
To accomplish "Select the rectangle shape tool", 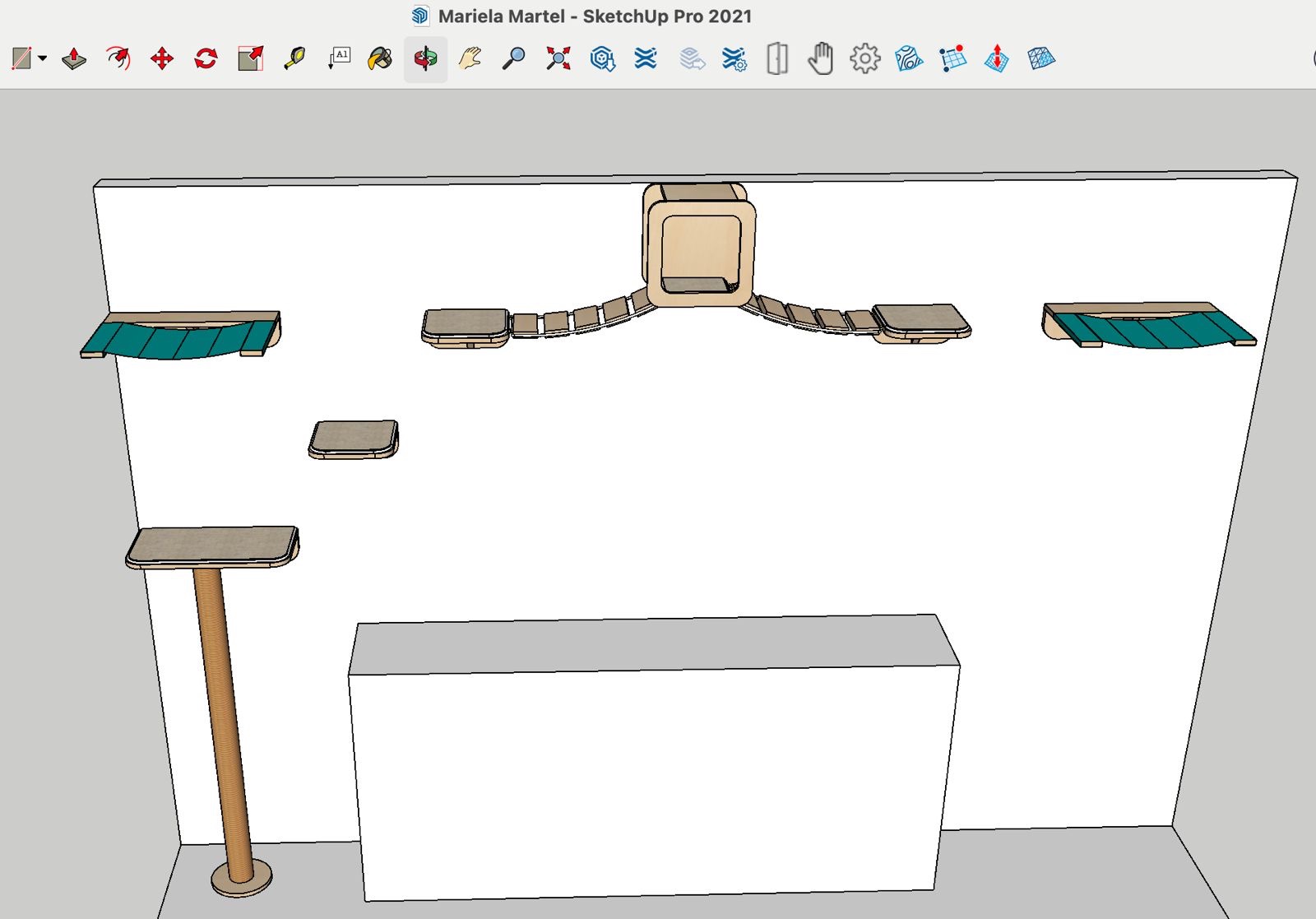I will pyautogui.click(x=21, y=58).
